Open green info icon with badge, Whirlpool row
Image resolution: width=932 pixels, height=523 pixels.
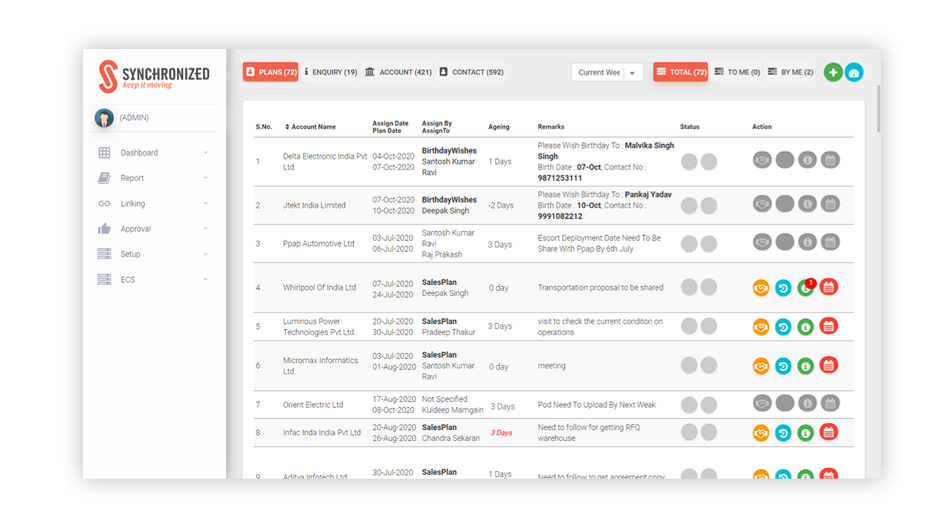point(805,288)
